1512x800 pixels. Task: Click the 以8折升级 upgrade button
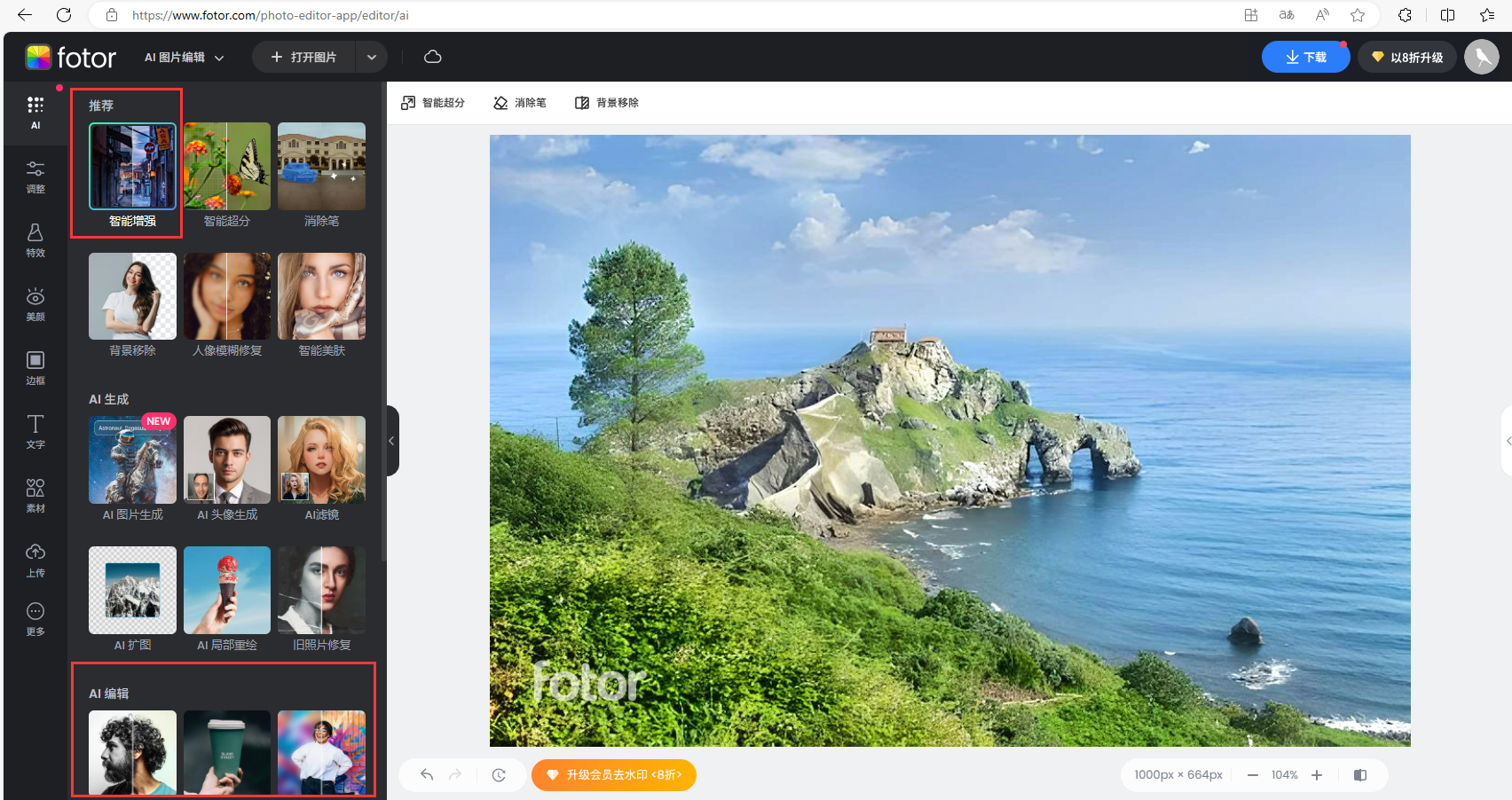pyautogui.click(x=1407, y=57)
